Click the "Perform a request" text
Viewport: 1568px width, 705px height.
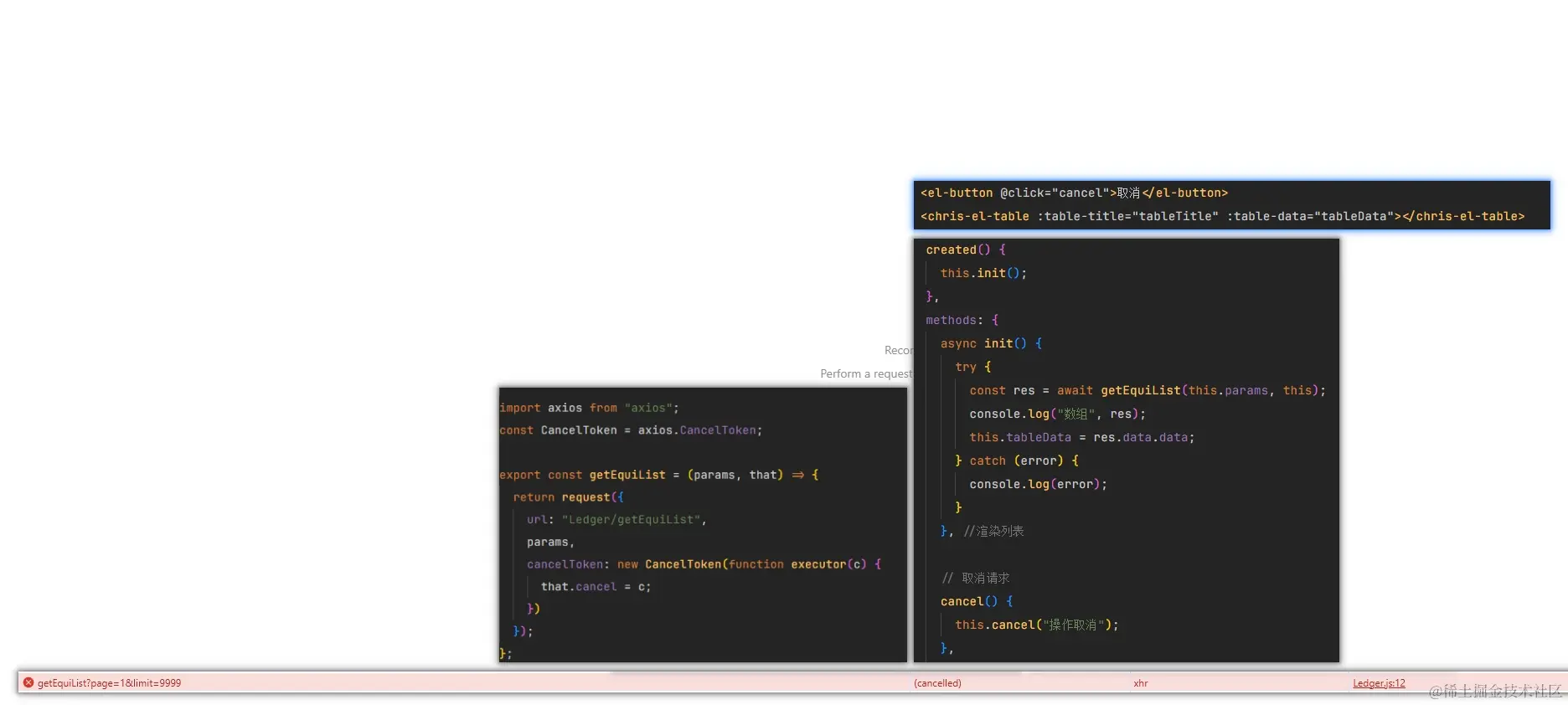(866, 373)
